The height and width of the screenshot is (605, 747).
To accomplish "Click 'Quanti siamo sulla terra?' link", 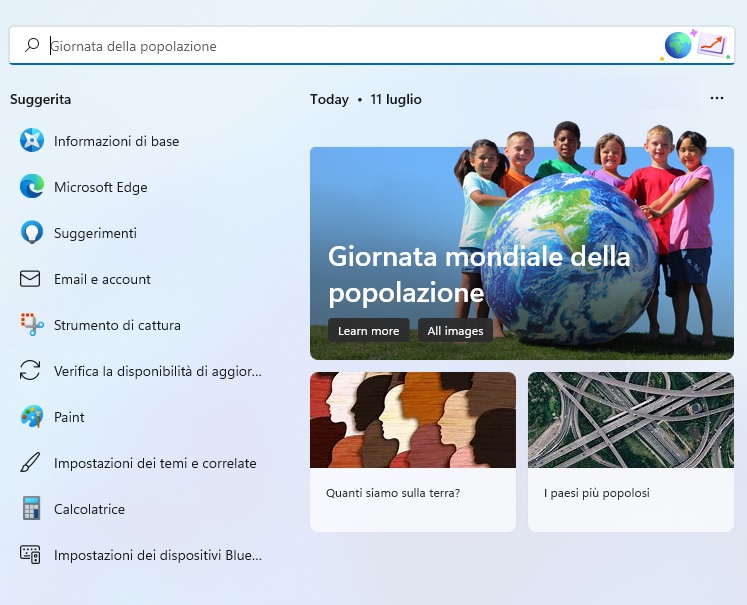I will pyautogui.click(x=393, y=493).
